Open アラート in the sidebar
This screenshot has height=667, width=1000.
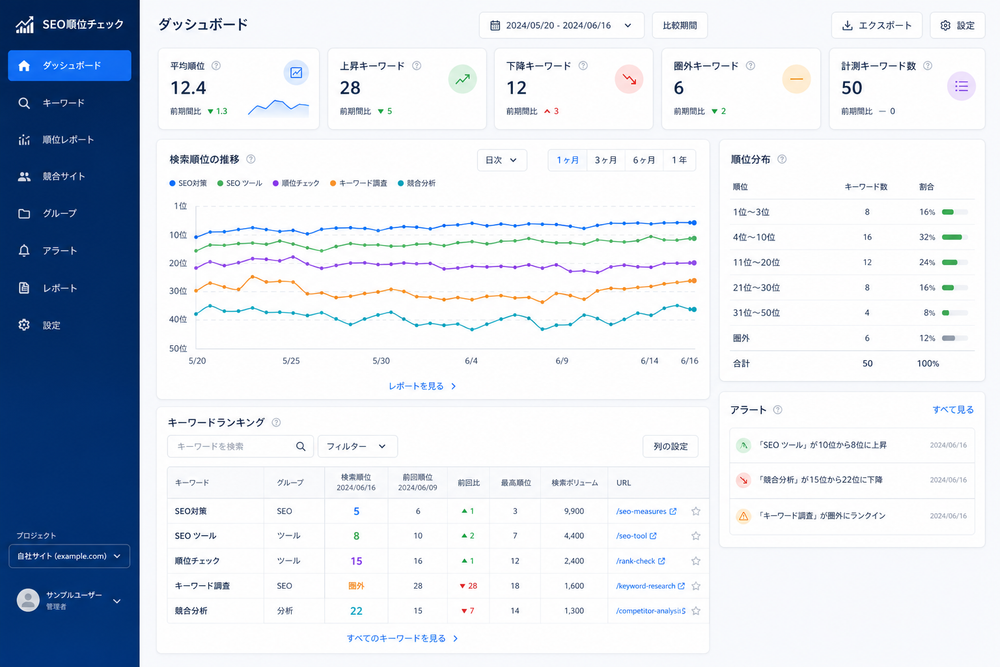click(70, 251)
